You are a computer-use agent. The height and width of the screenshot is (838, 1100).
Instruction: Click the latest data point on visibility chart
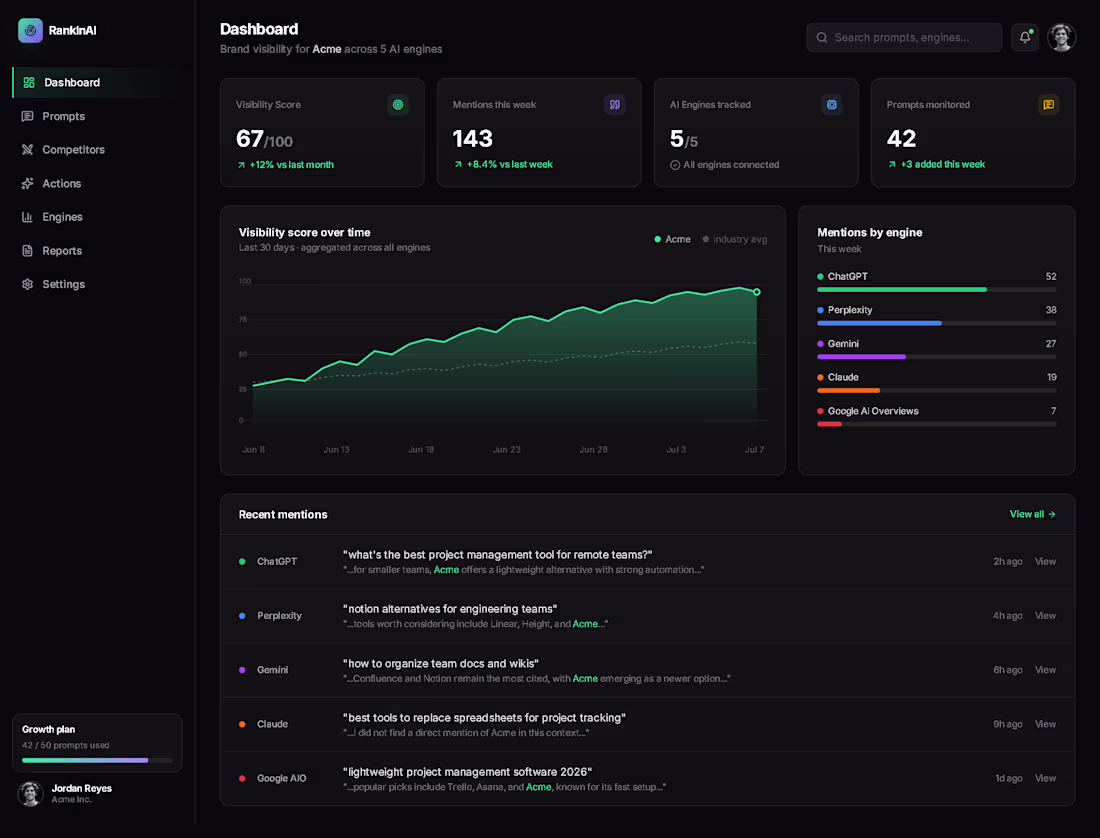coord(756,292)
